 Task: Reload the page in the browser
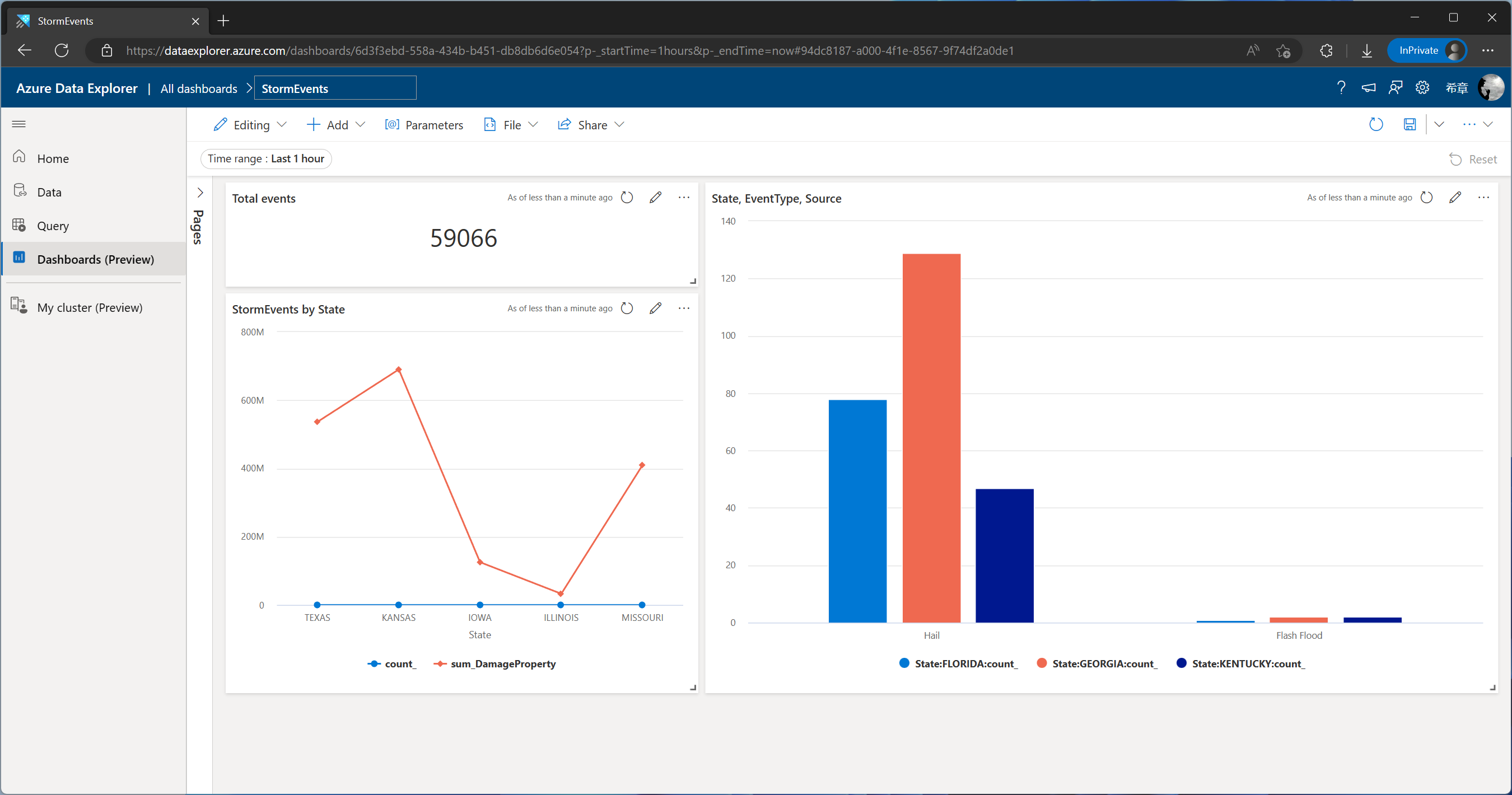tap(61, 50)
